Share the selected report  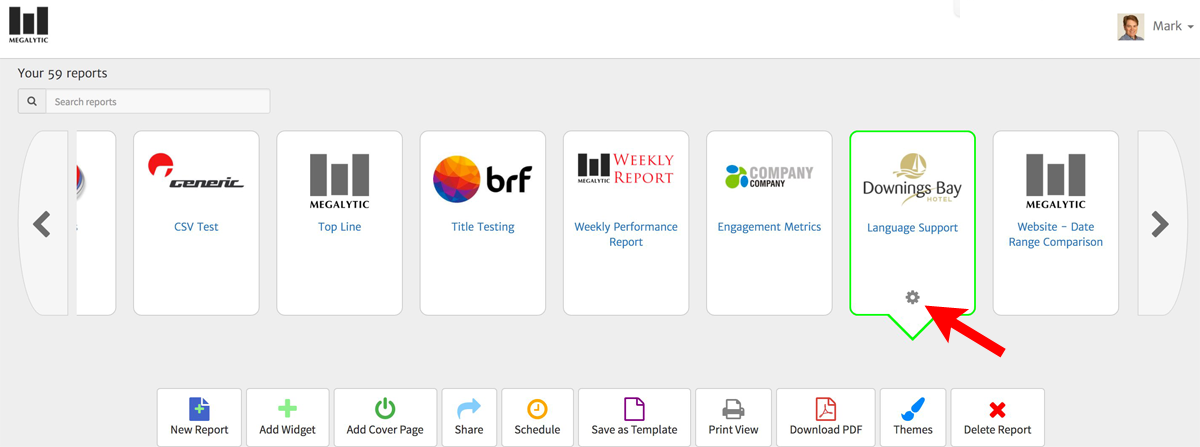point(469,417)
